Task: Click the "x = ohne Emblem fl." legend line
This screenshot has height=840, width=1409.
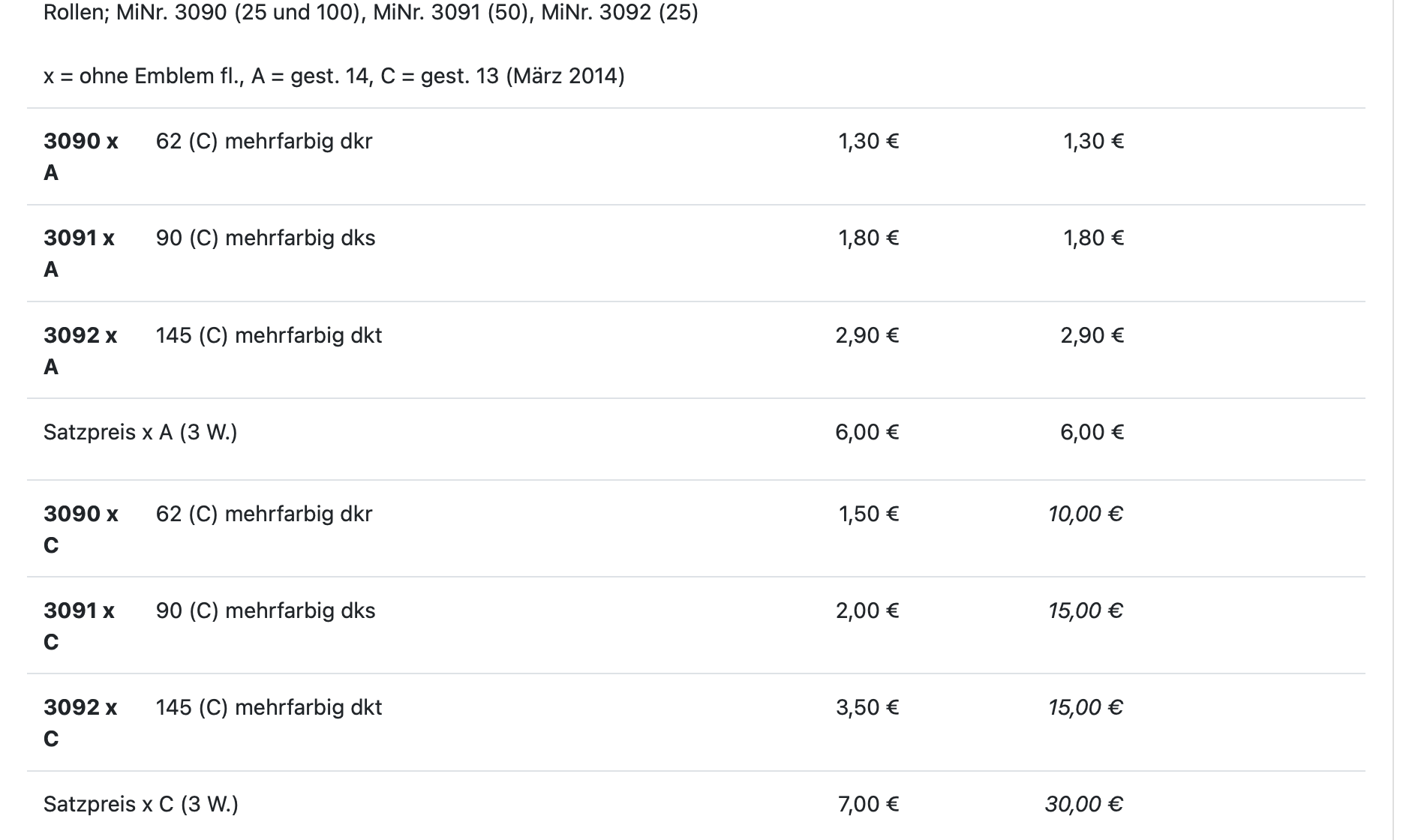Action: pyautogui.click(x=334, y=76)
